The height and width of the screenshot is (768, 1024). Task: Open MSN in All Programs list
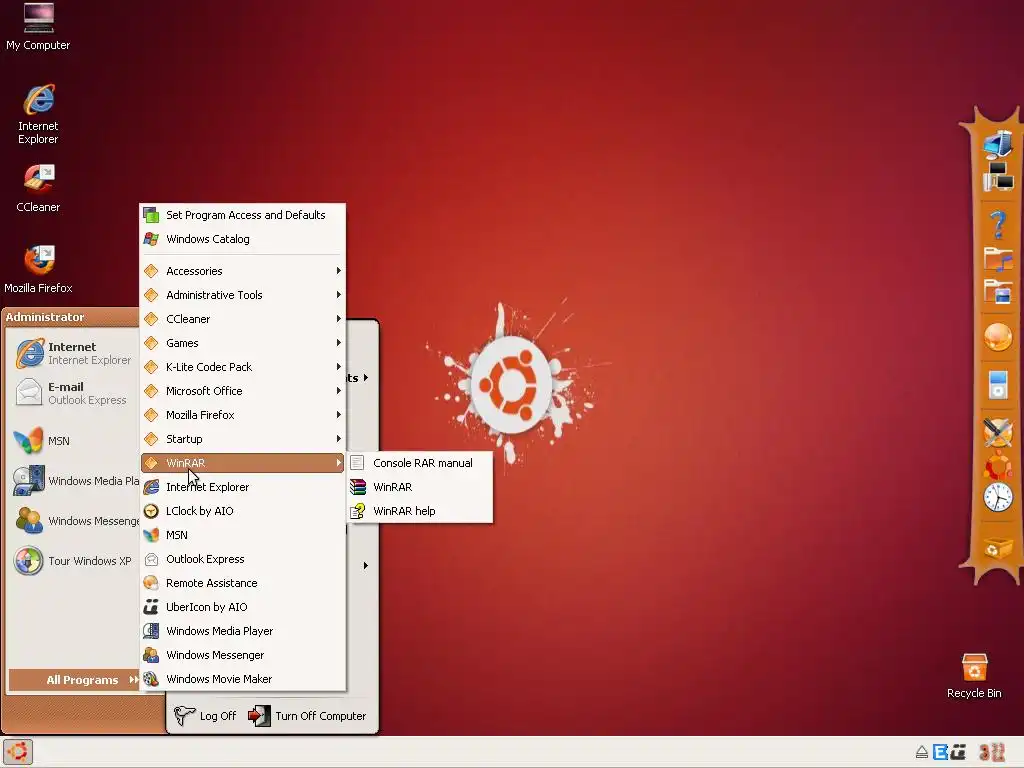[x=243, y=535]
